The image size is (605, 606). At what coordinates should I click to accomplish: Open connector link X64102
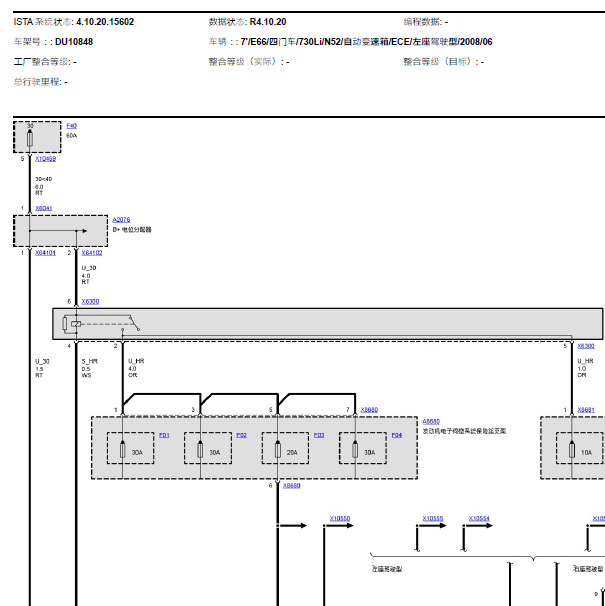92,253
